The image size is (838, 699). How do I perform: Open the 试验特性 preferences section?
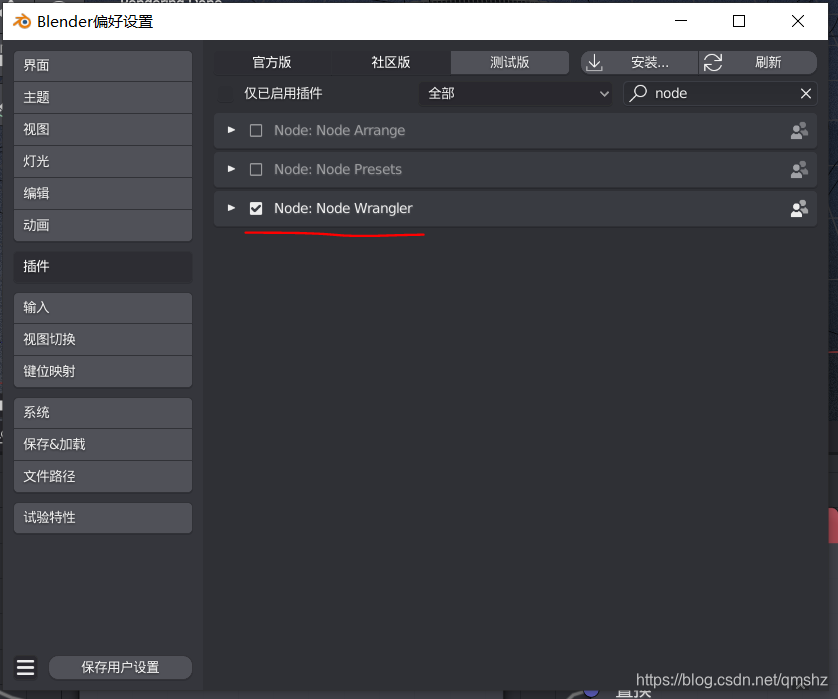[x=103, y=518]
